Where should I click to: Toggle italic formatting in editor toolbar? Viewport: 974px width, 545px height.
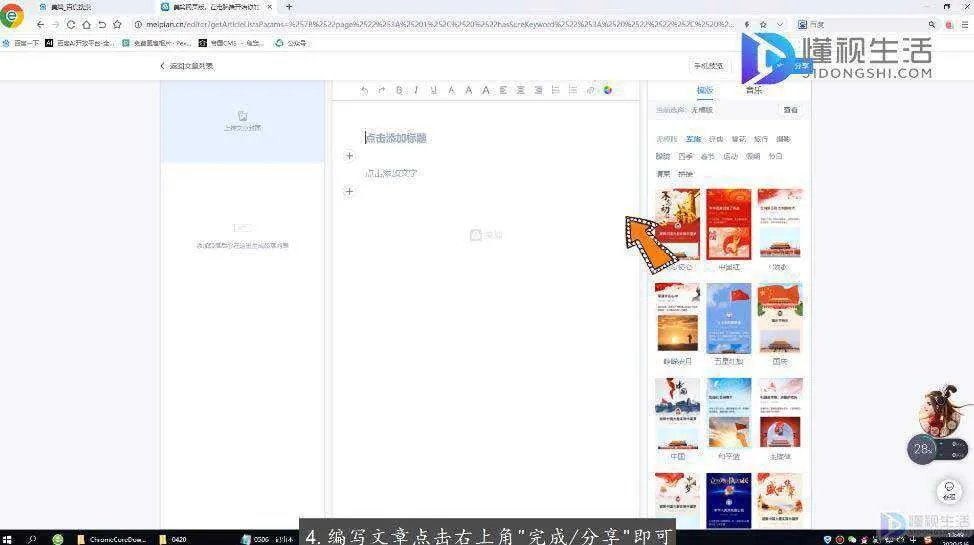[416, 90]
